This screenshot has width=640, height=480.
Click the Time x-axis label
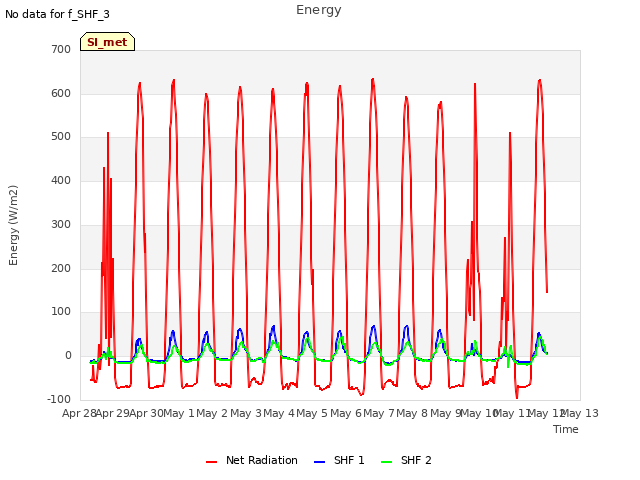[x=566, y=429]
